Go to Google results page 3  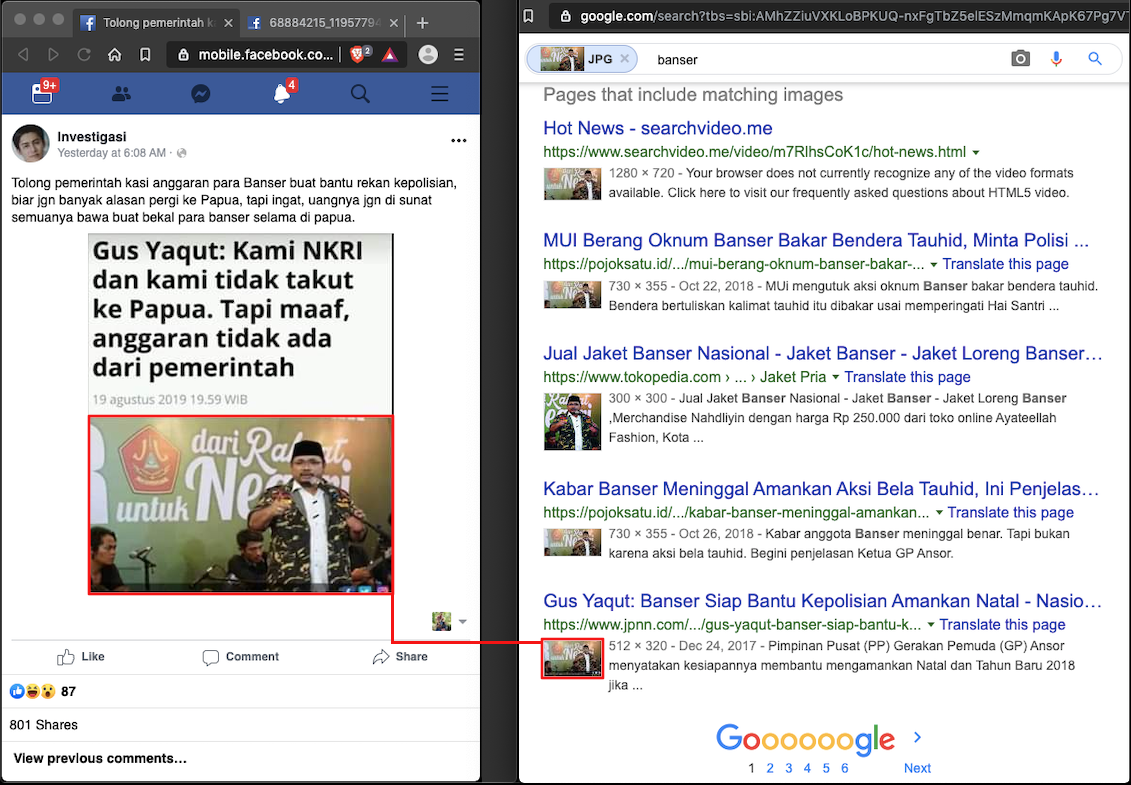pyautogui.click(x=788, y=768)
